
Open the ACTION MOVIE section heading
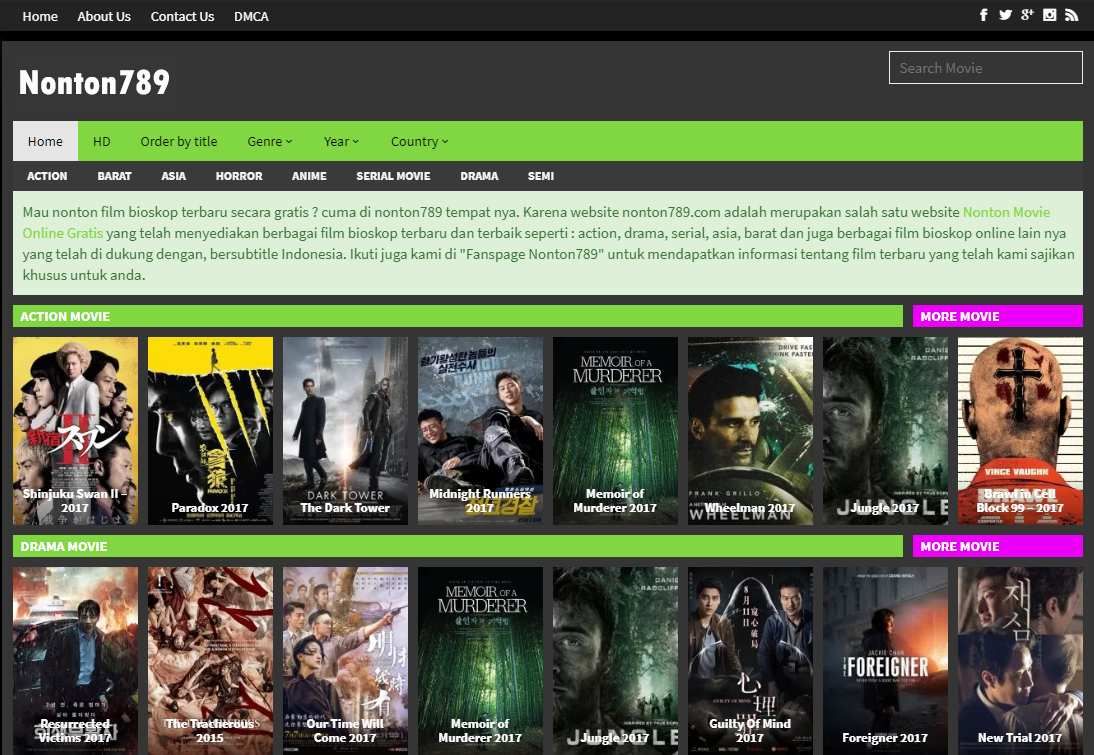click(65, 316)
